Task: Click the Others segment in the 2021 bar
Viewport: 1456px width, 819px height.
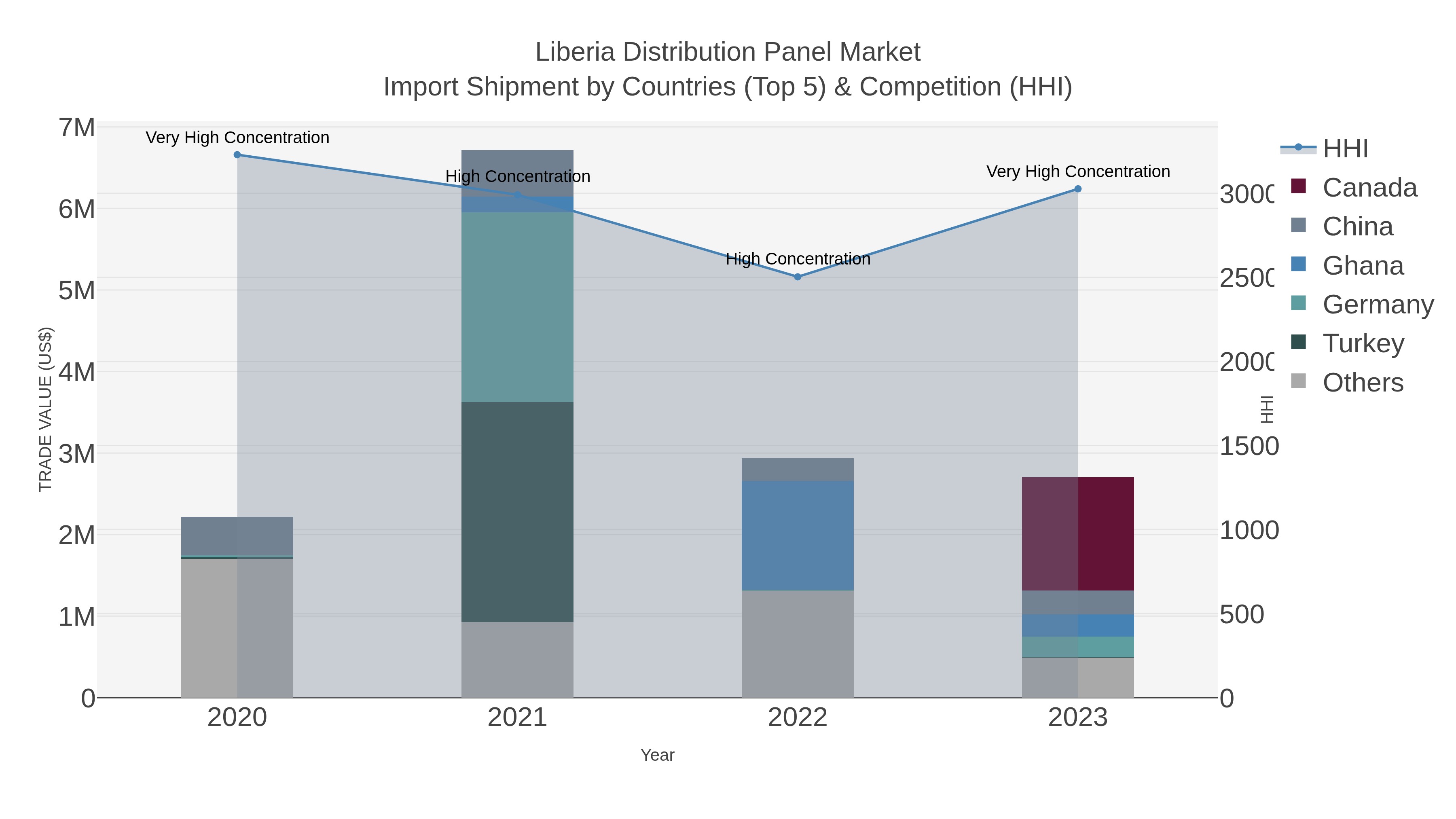Action: tap(517, 660)
